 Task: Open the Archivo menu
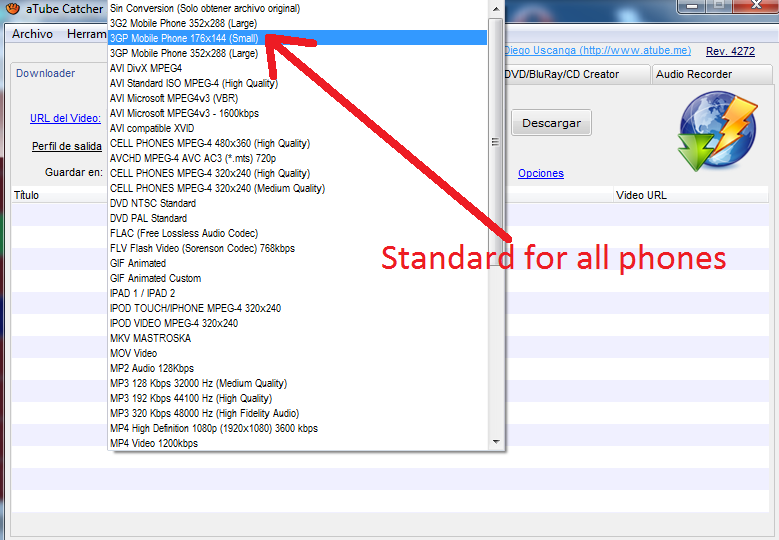(x=32, y=34)
